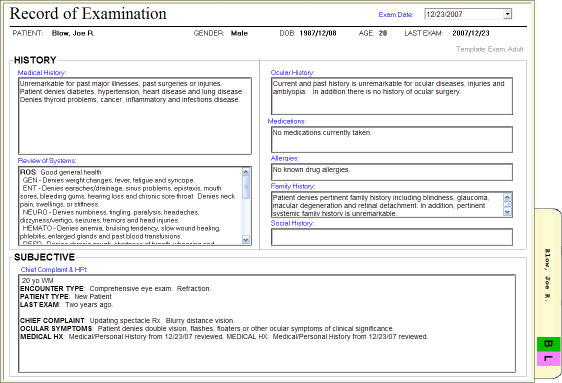
Task: Click inside the Family History text box
Action: click(387, 205)
